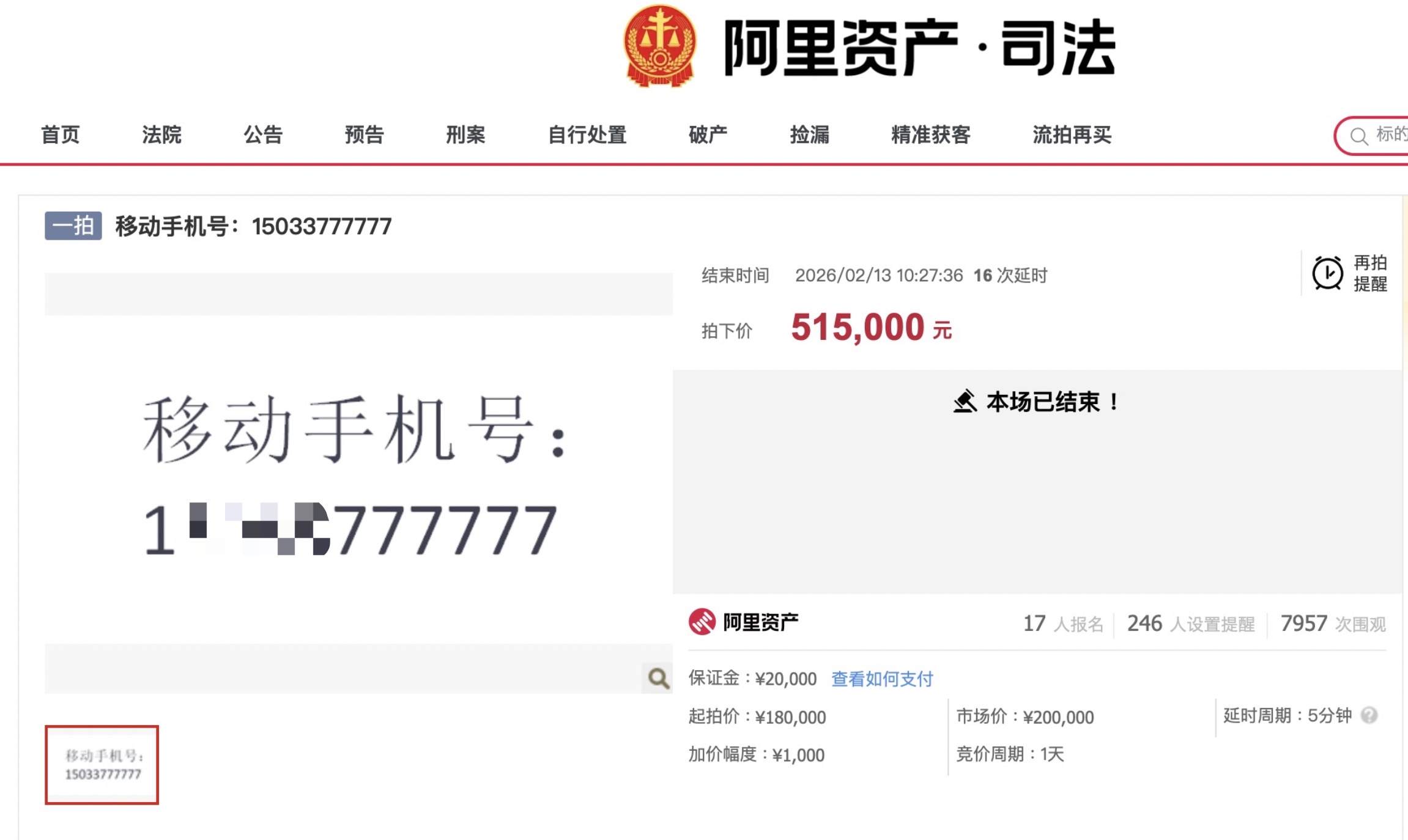1408x840 pixels.
Task: Go to the 公告 menu item
Action: pyautogui.click(x=264, y=134)
